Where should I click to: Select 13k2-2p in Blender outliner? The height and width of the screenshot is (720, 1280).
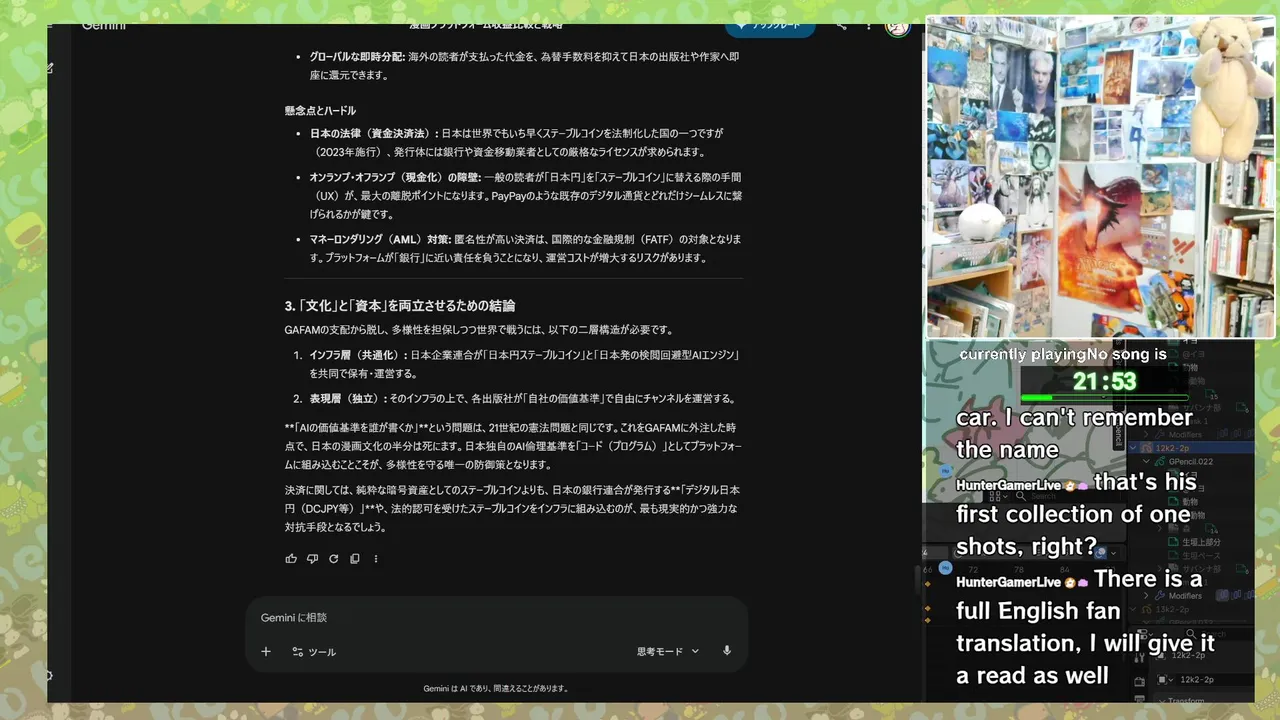pyautogui.click(x=1170, y=609)
